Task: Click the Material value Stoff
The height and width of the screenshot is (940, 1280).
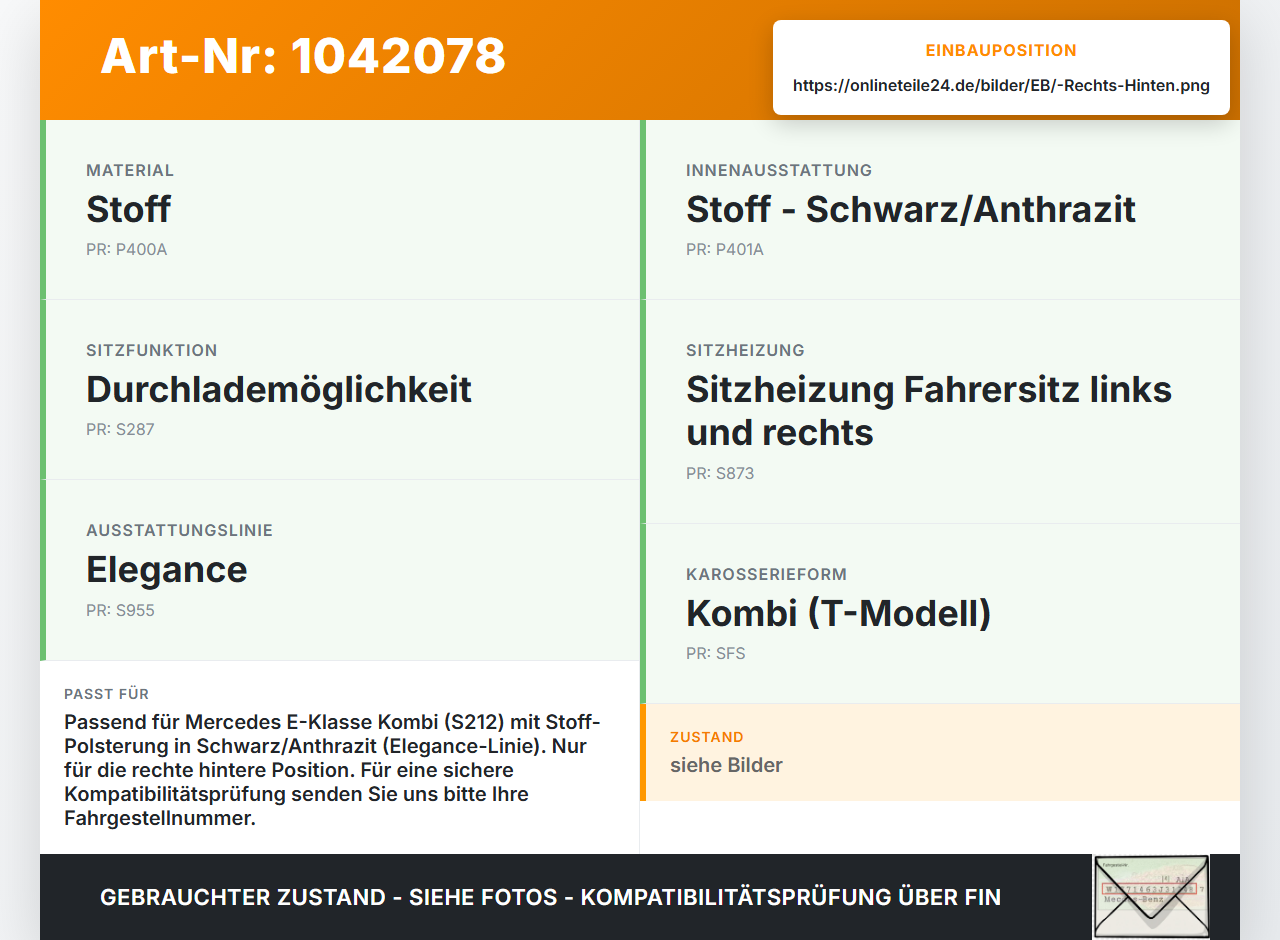Action: 128,209
